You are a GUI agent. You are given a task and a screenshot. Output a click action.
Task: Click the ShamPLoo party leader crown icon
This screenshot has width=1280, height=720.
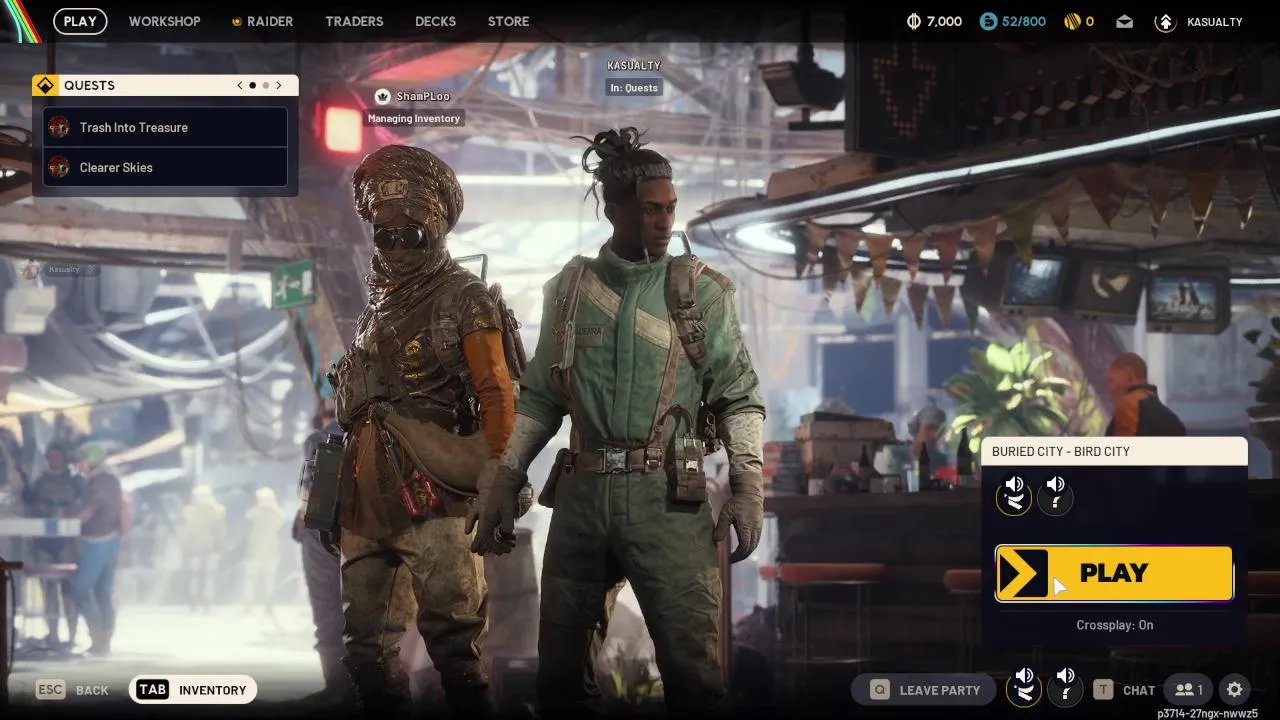[382, 96]
